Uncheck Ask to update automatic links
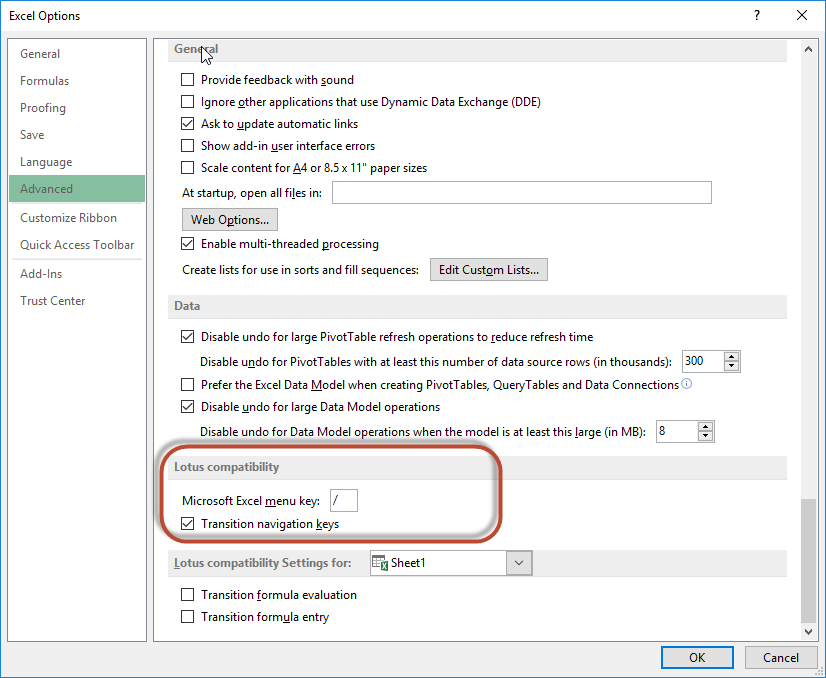826x678 pixels. click(187, 123)
